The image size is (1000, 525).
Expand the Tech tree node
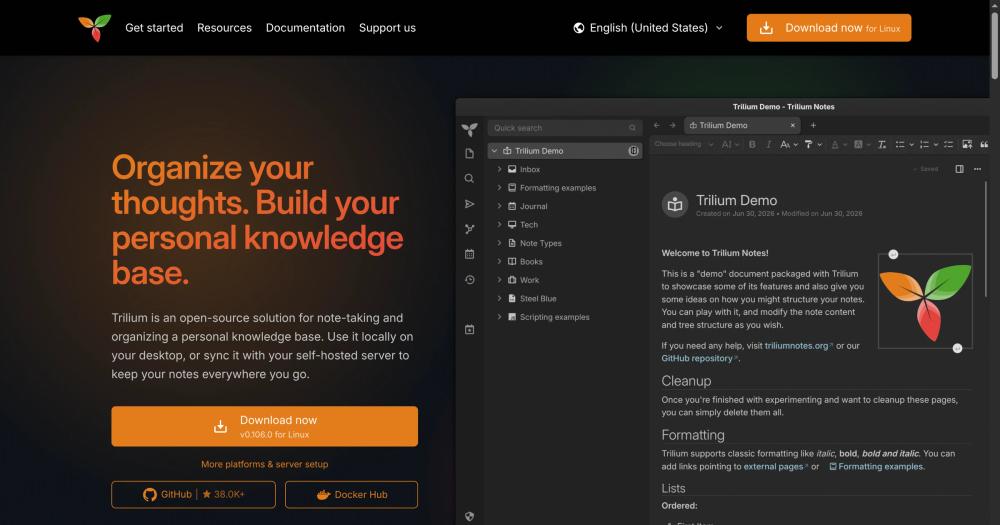[x=499, y=225]
